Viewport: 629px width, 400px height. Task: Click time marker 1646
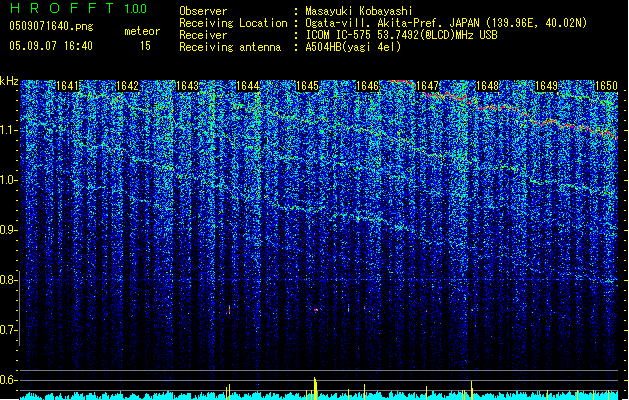coord(367,86)
